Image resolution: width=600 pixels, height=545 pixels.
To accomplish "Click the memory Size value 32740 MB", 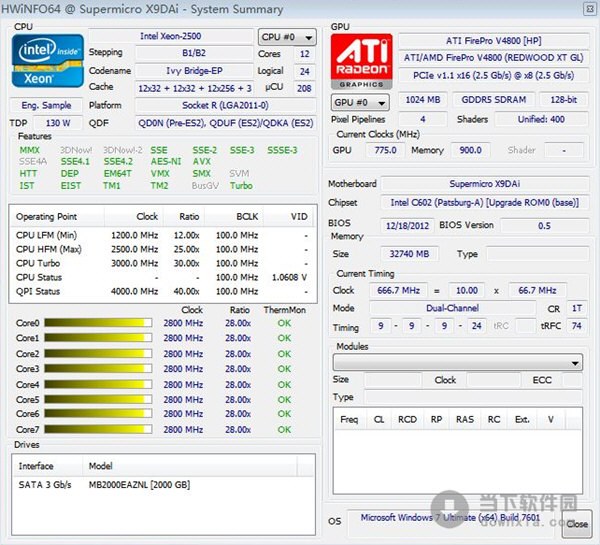I will 409,254.
